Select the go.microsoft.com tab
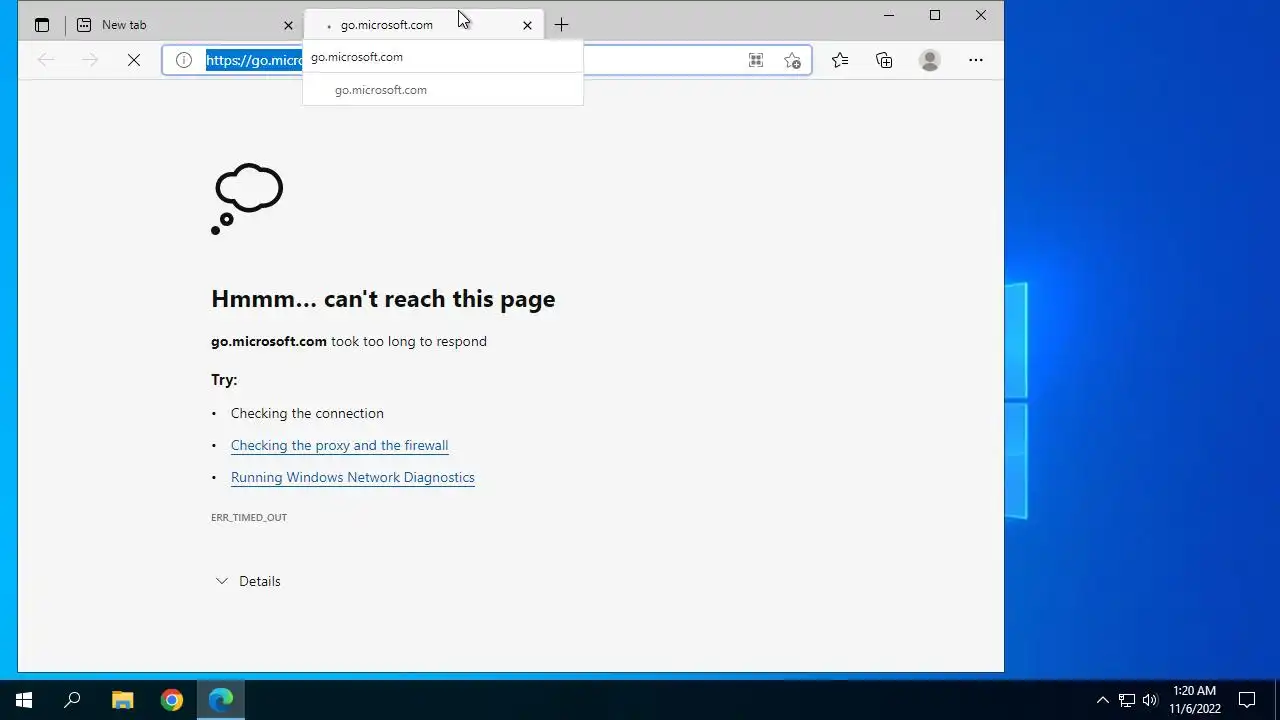Viewport: 1280px width, 720px height. point(424,25)
